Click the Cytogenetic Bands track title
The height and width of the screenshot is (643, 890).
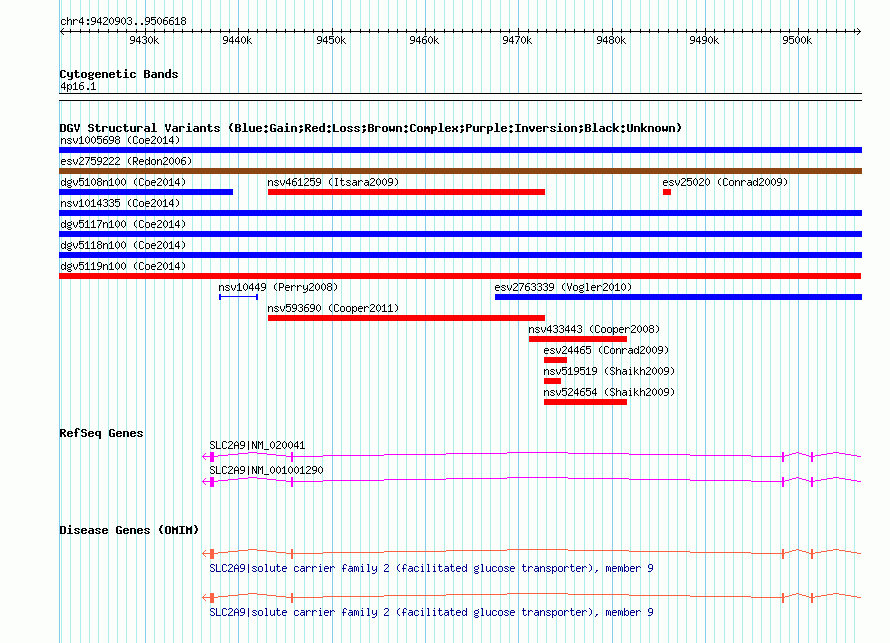119,74
